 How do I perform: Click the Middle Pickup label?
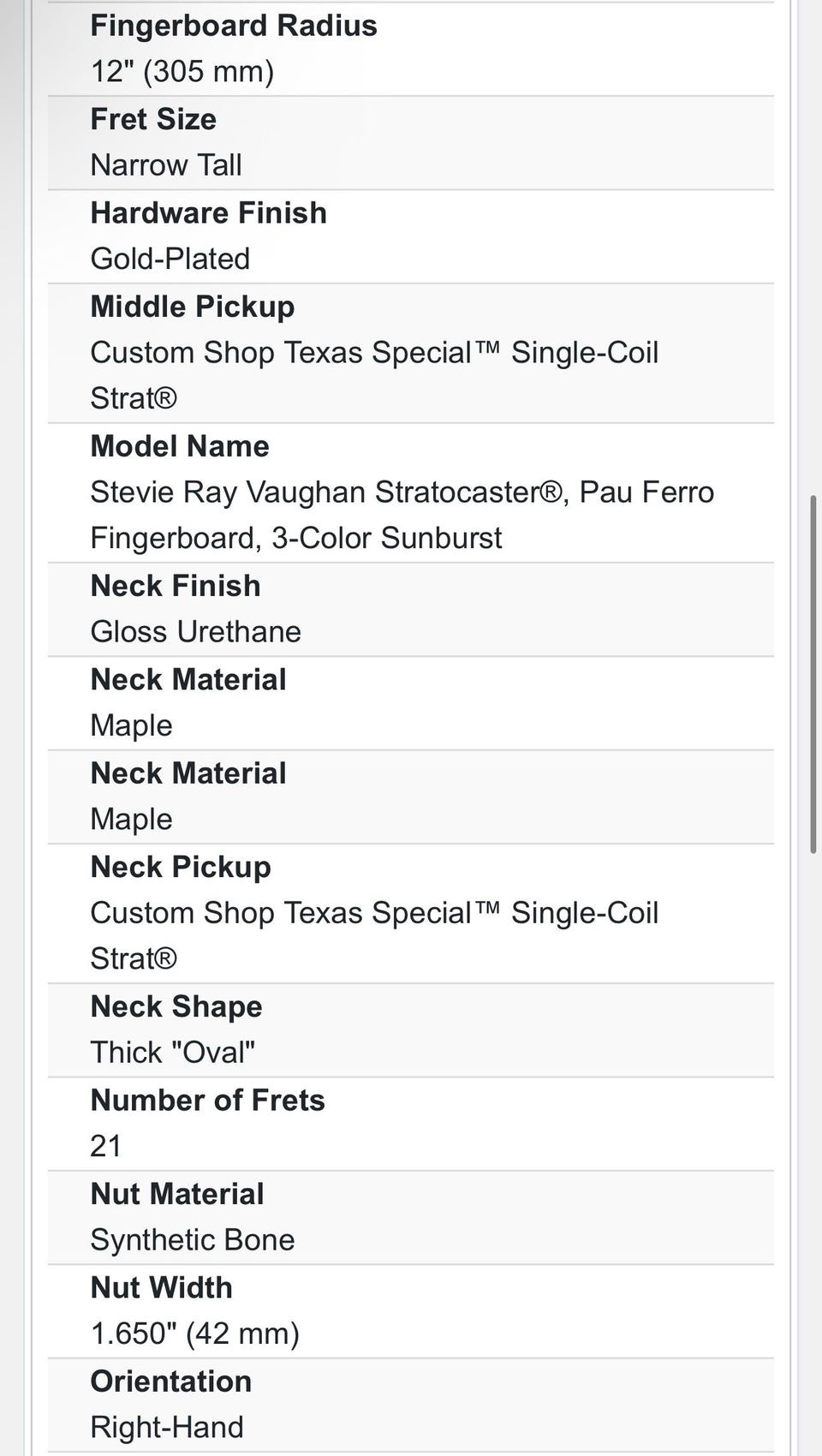pyautogui.click(x=193, y=307)
